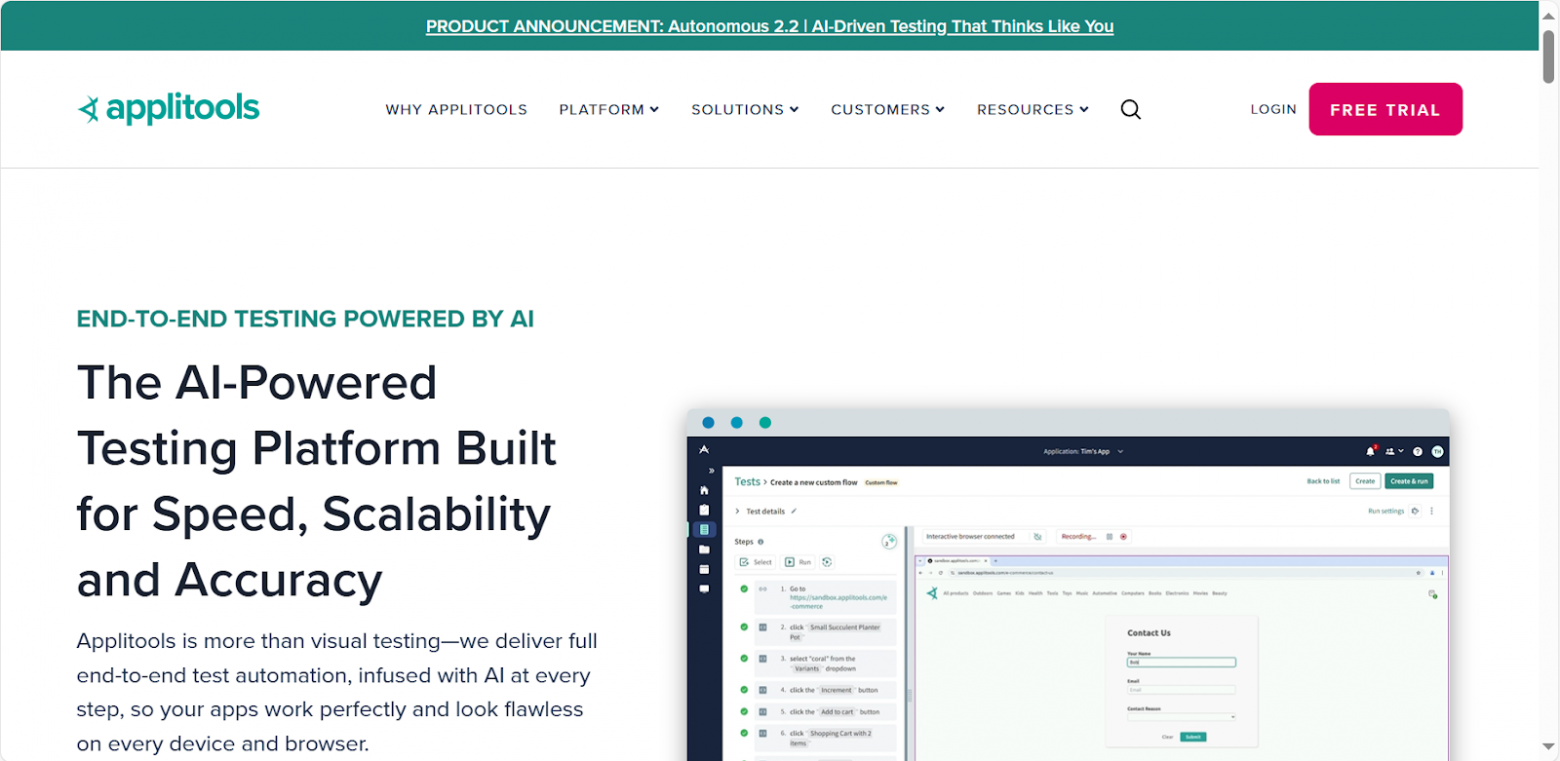Expand the SOLUTIONS dropdown menu
The image size is (1560, 761).
(x=745, y=110)
